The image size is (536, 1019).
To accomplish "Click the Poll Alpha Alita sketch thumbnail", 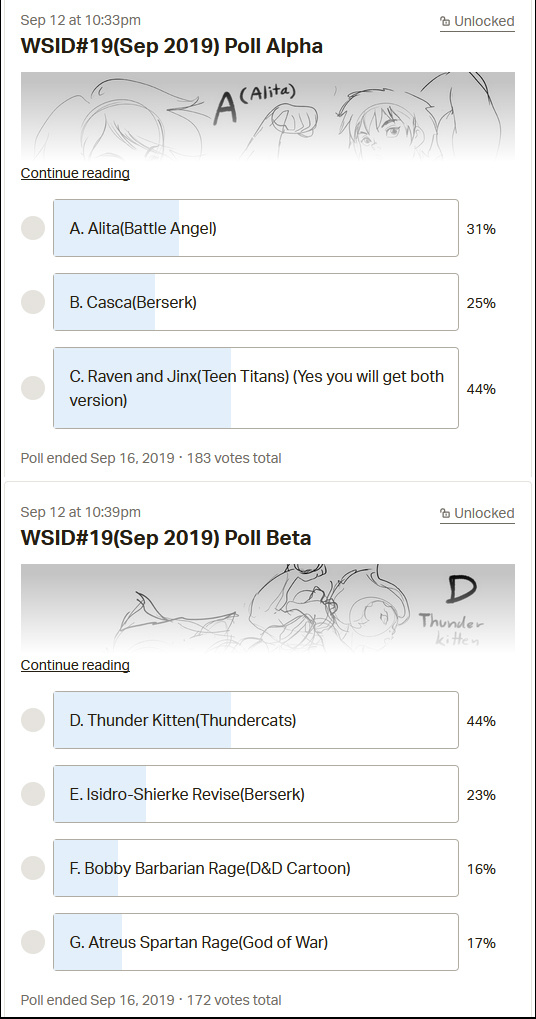I will click(268, 116).
